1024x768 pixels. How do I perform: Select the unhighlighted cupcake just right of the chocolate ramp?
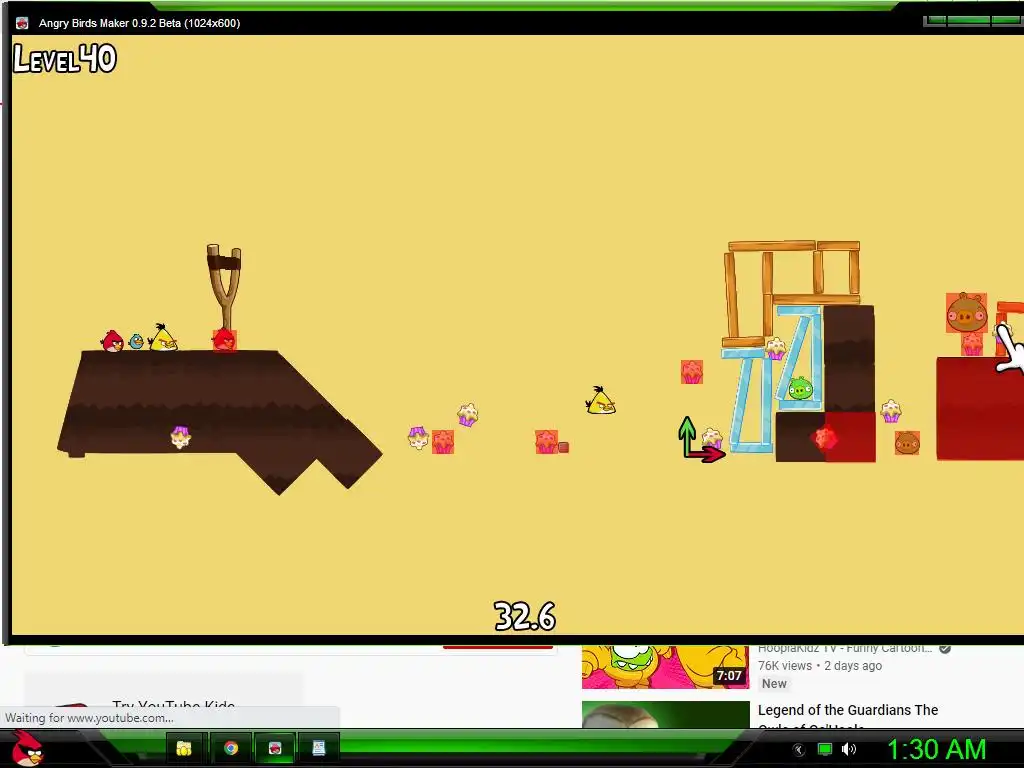(x=418, y=438)
